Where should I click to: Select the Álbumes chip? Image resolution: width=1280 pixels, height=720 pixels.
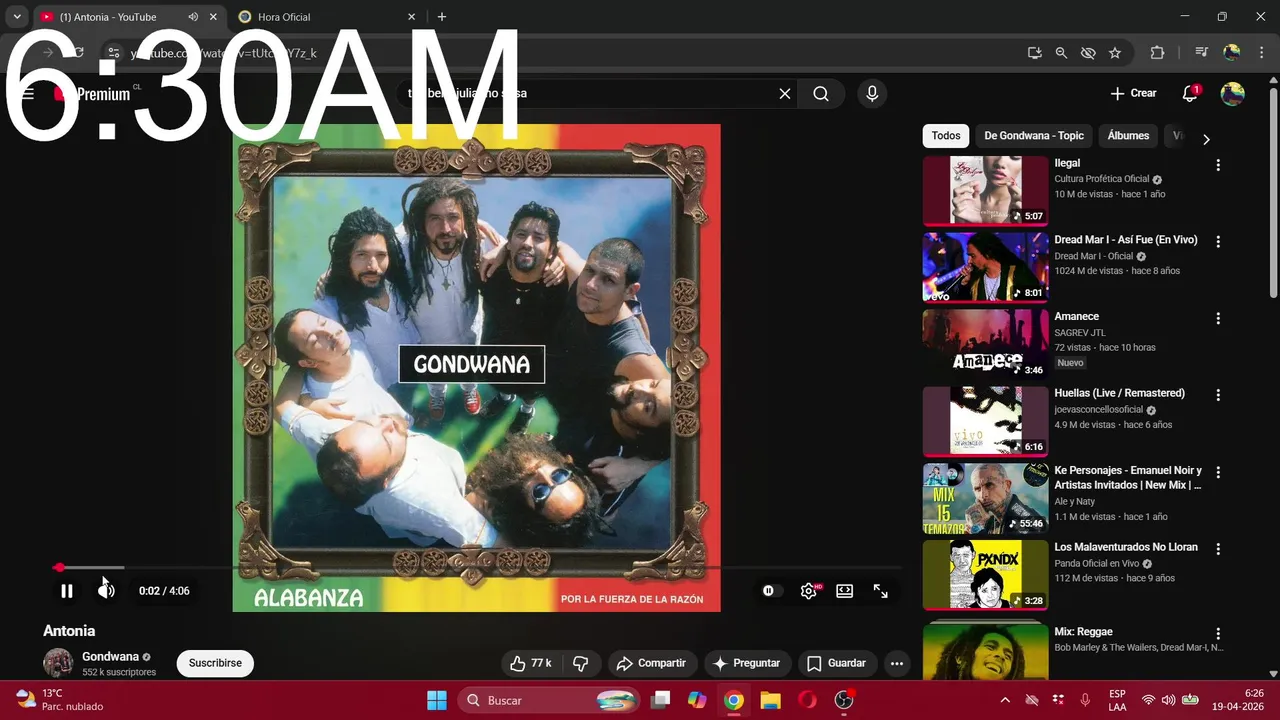point(1129,136)
